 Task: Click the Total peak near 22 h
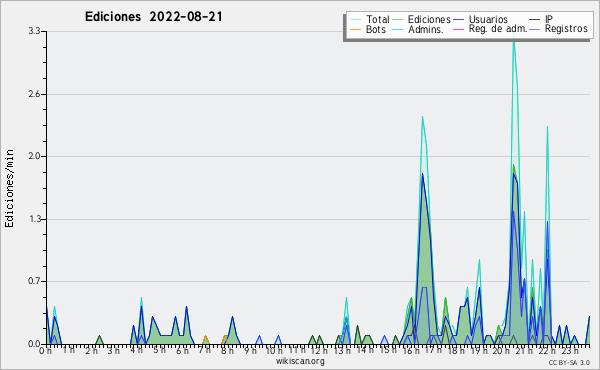click(548, 127)
